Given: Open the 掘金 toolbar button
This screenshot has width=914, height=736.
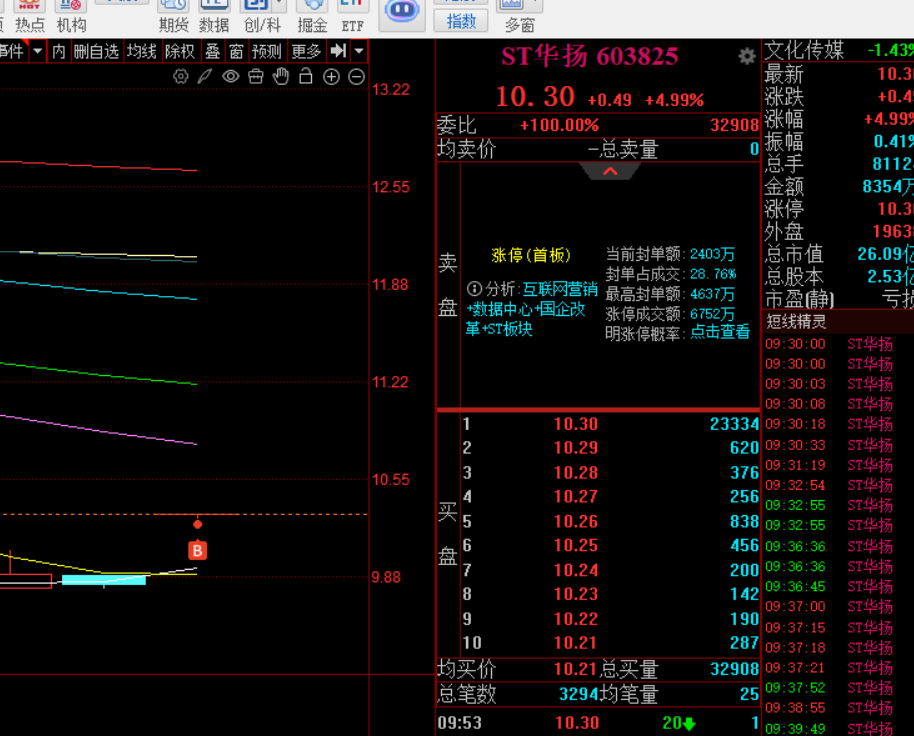Looking at the screenshot, I should point(312,16).
